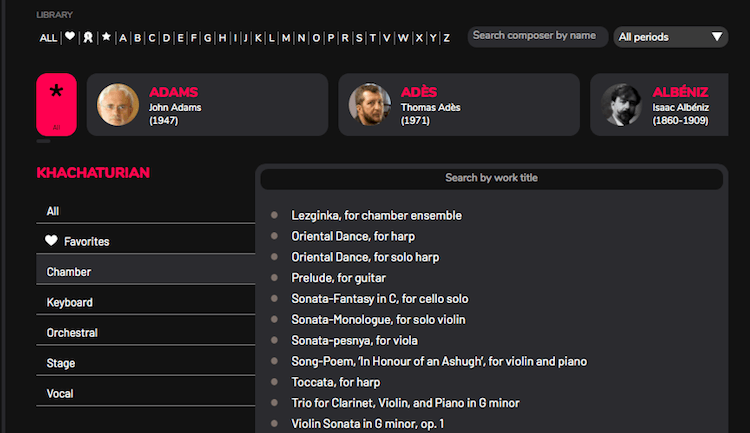Show composers starting with letter K
The width and height of the screenshot is (750, 433).
(258, 38)
